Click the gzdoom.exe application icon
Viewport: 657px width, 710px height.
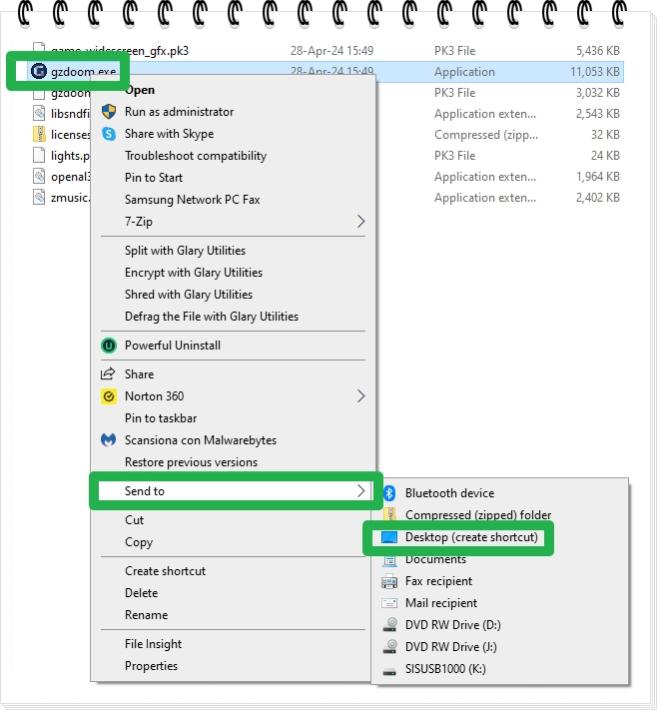coord(39,71)
